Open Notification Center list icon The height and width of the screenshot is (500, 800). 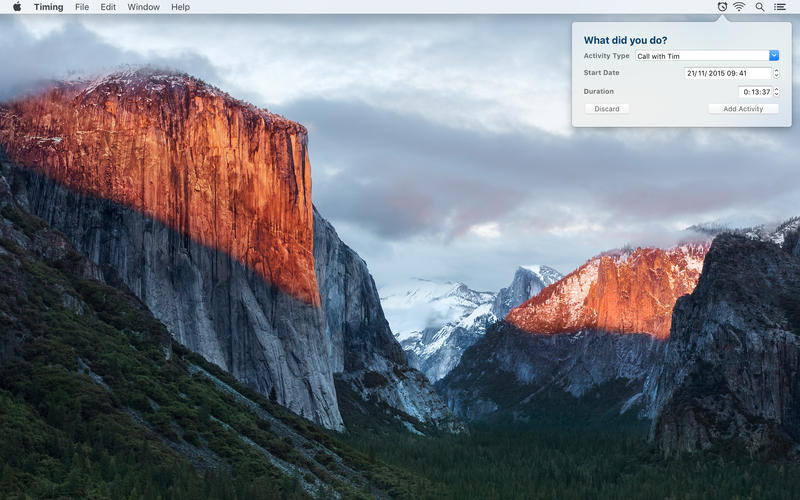pyautogui.click(x=780, y=7)
